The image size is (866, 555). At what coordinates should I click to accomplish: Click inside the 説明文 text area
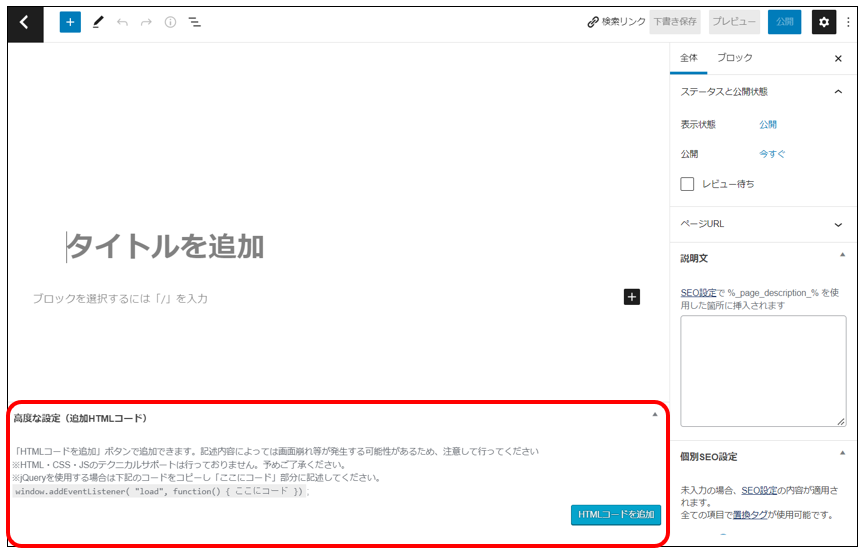pos(762,370)
